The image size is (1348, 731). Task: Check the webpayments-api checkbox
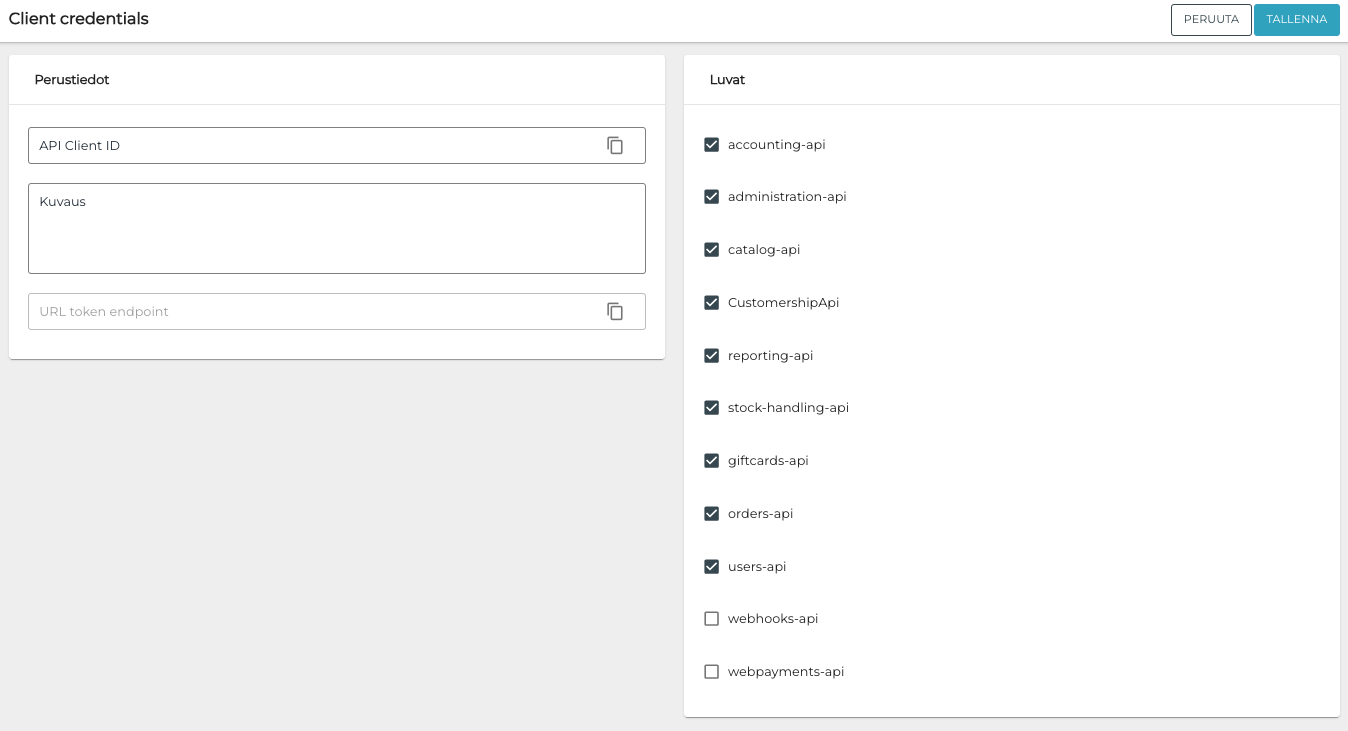712,672
